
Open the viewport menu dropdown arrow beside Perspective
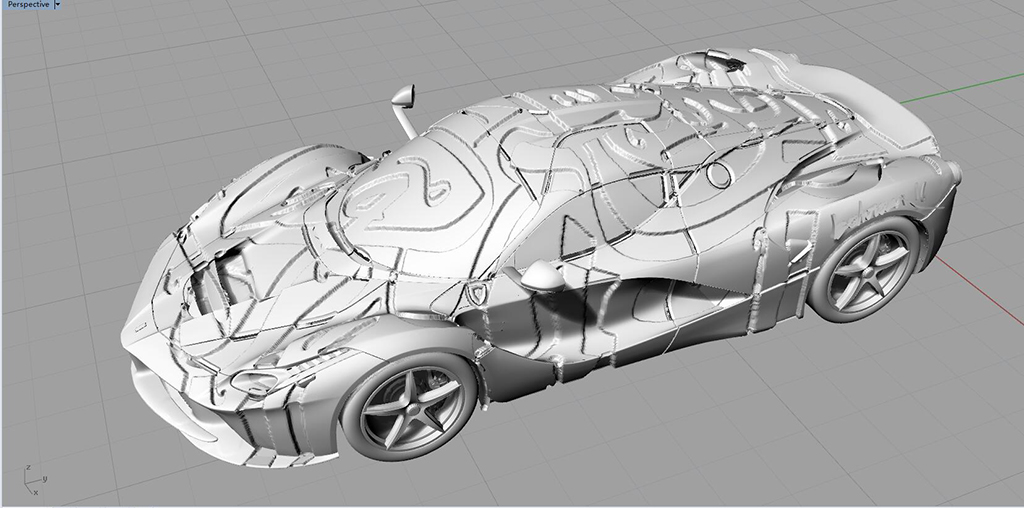coord(57,4)
